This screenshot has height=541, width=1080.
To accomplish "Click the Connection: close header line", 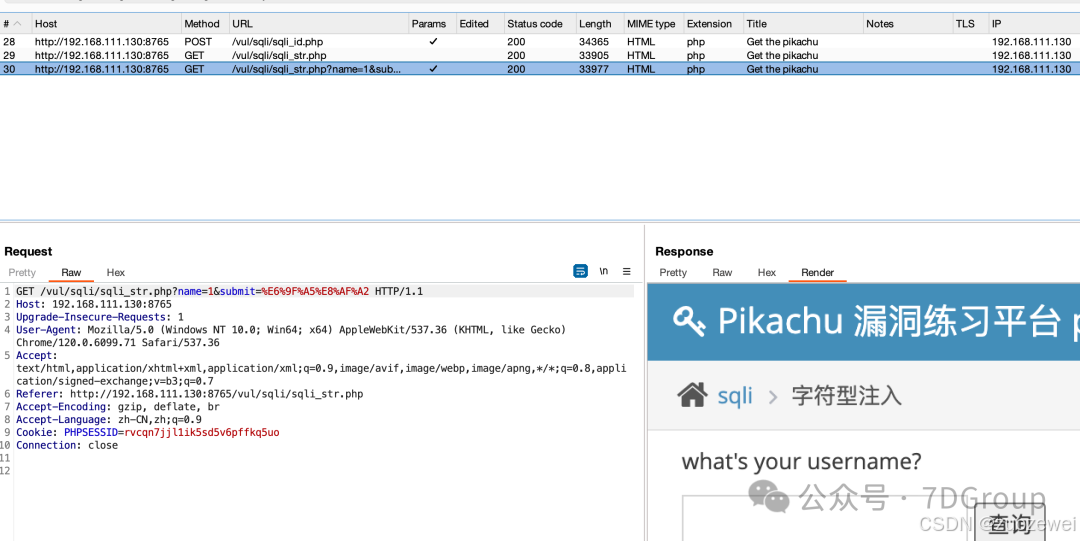I will (x=67, y=445).
